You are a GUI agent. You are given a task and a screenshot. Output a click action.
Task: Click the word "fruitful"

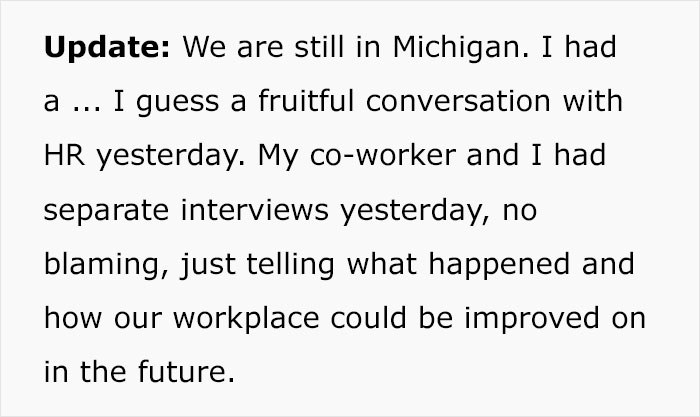(306, 101)
